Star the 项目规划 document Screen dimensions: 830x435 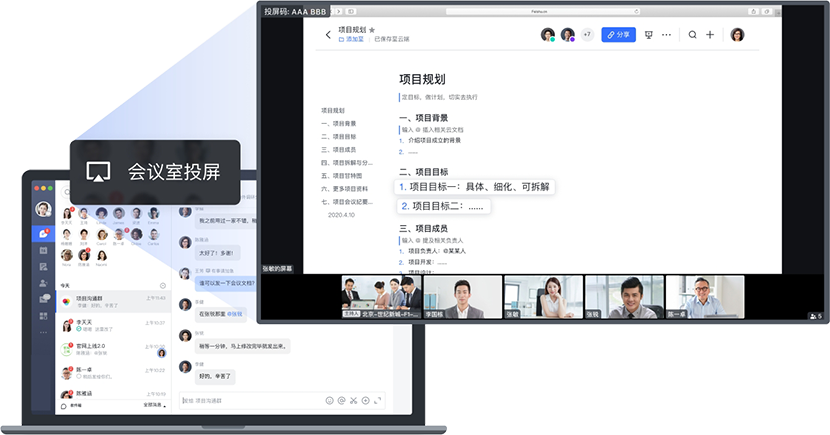click(x=372, y=31)
